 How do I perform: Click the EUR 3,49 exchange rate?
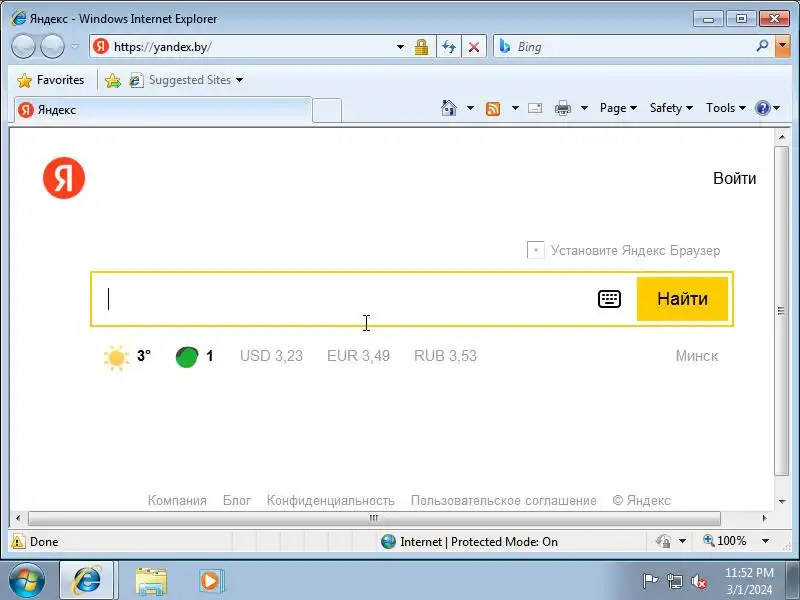coord(358,356)
